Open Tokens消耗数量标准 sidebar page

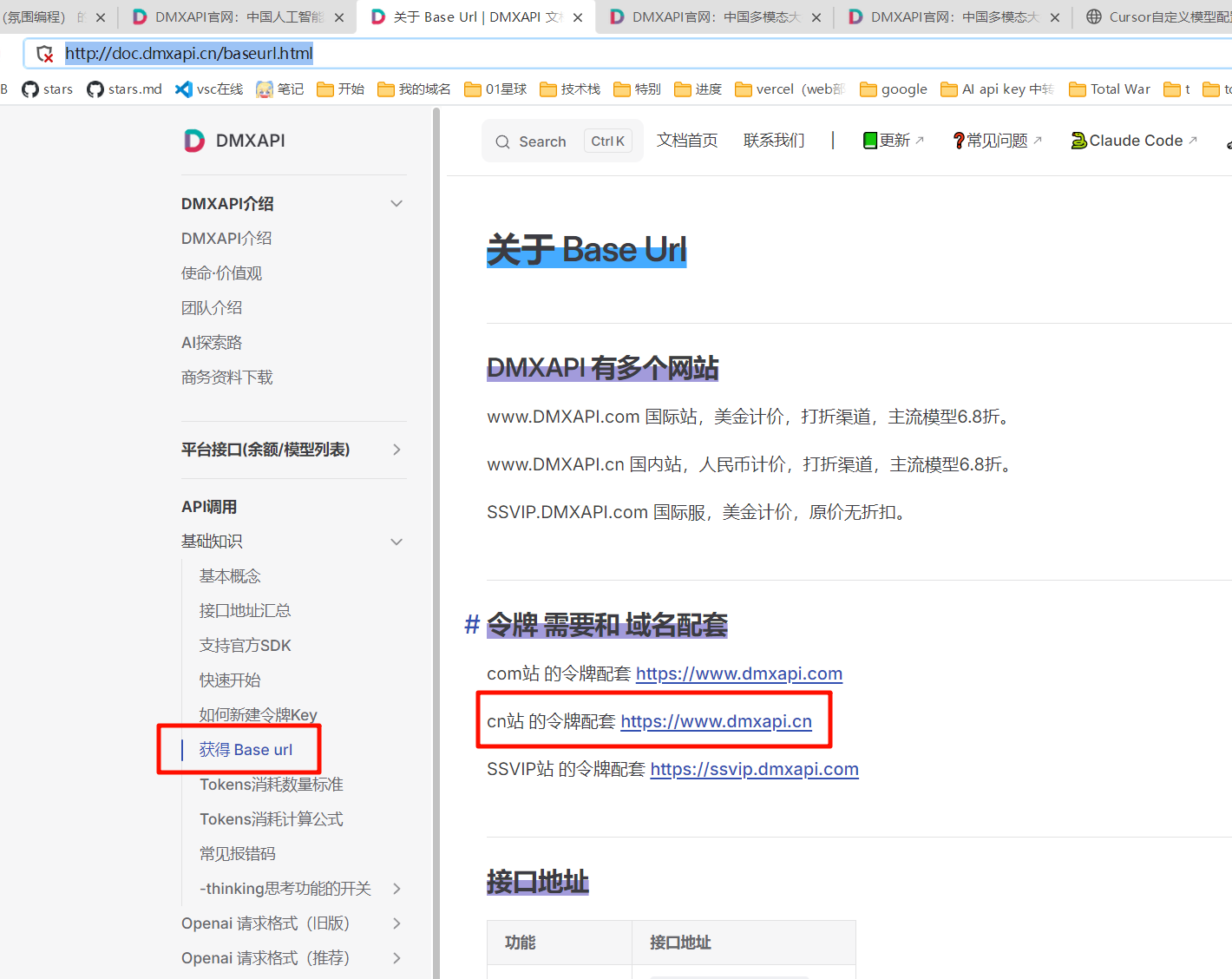point(272,785)
